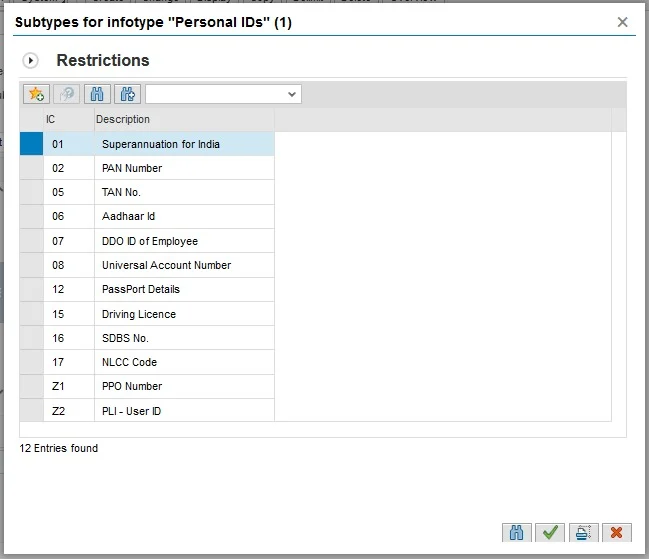
Task: Click the bottom search binoculars button
Action: coord(517,533)
